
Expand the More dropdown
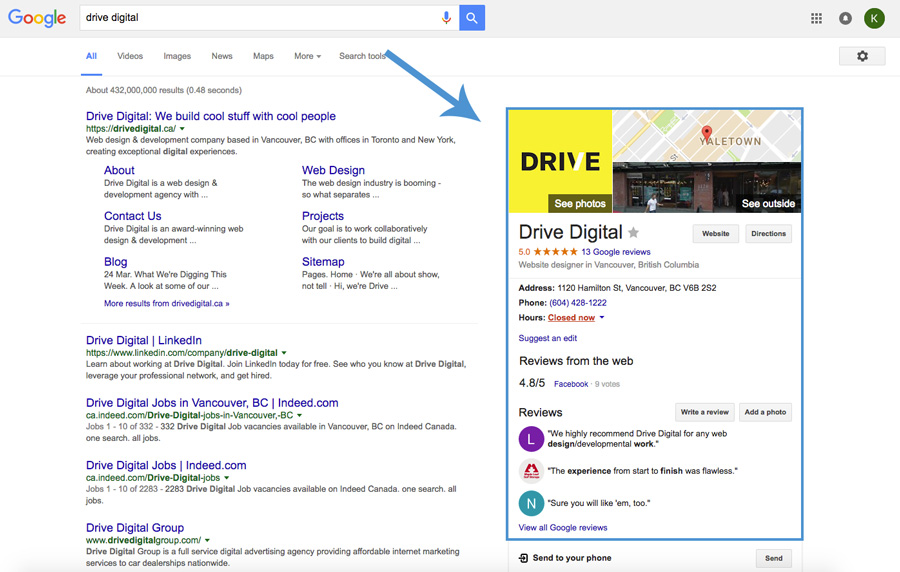[x=307, y=56]
